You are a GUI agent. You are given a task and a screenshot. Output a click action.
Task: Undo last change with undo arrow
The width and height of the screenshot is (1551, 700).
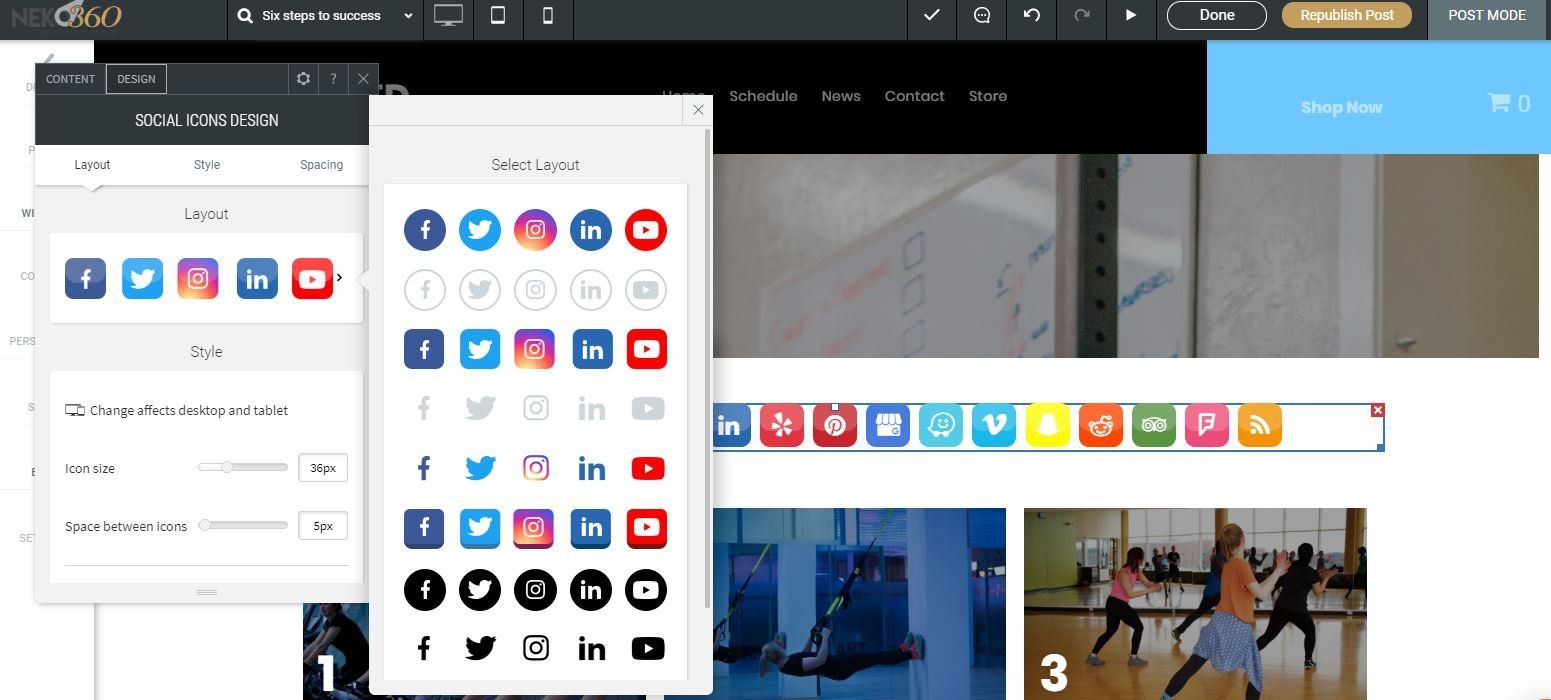[1032, 15]
